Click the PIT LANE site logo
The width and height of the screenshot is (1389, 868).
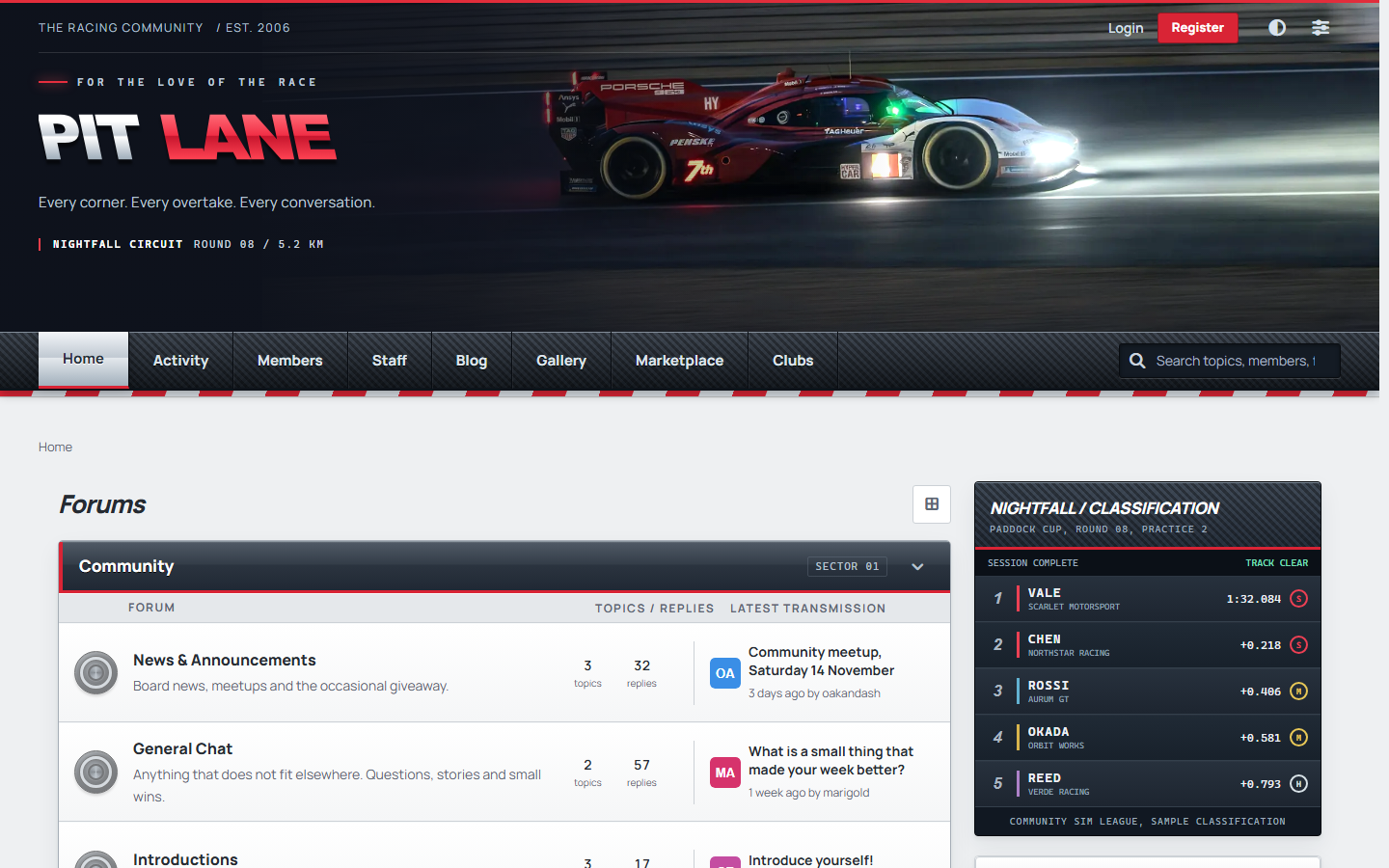point(187,138)
